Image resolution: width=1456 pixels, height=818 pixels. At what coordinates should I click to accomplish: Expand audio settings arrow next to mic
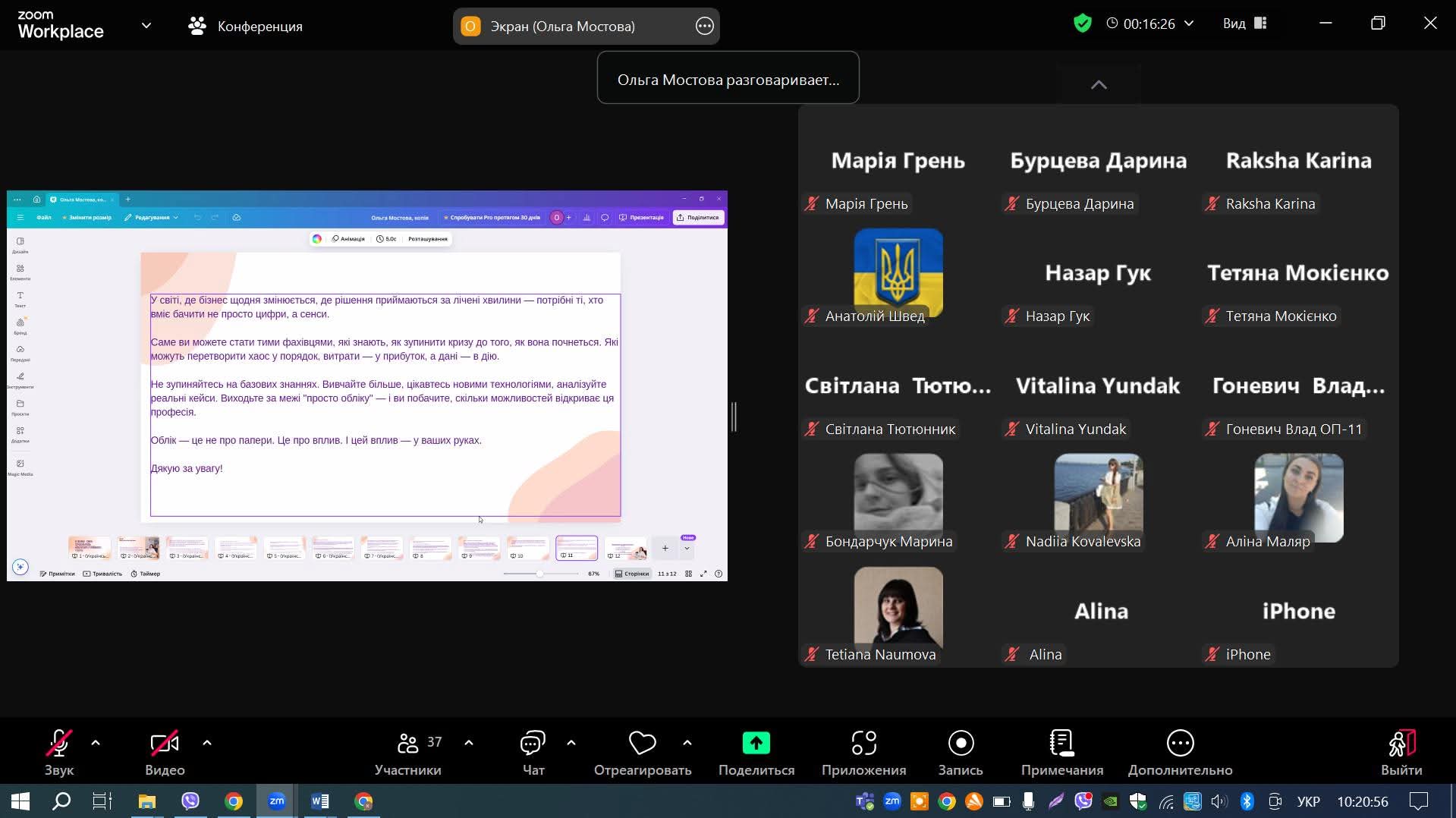[x=96, y=743]
